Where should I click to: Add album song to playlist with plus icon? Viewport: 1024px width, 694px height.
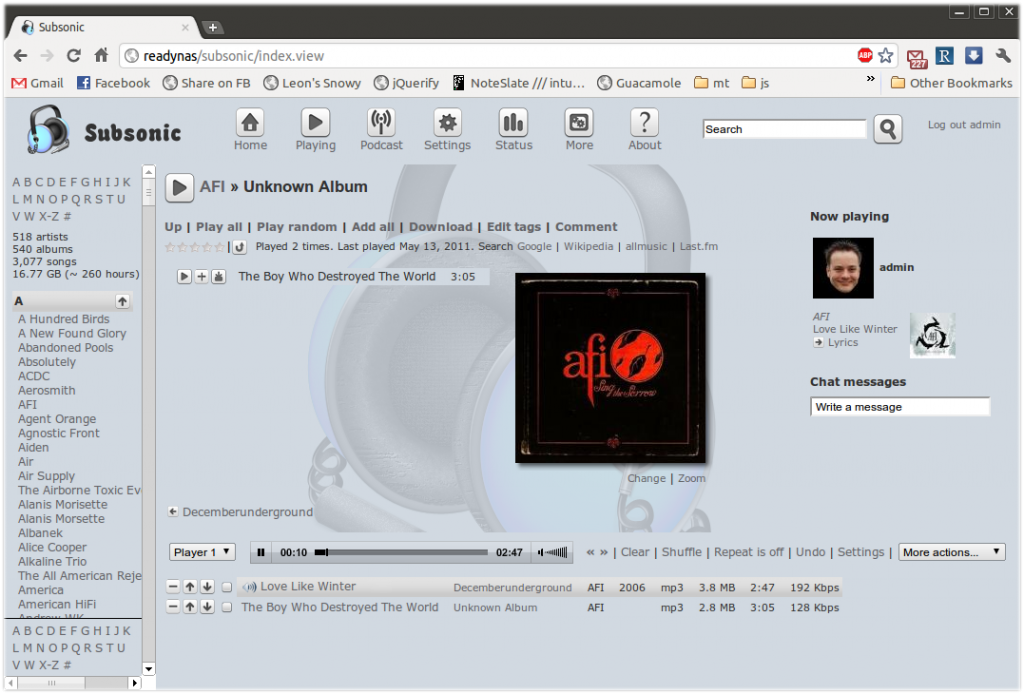tap(201, 277)
